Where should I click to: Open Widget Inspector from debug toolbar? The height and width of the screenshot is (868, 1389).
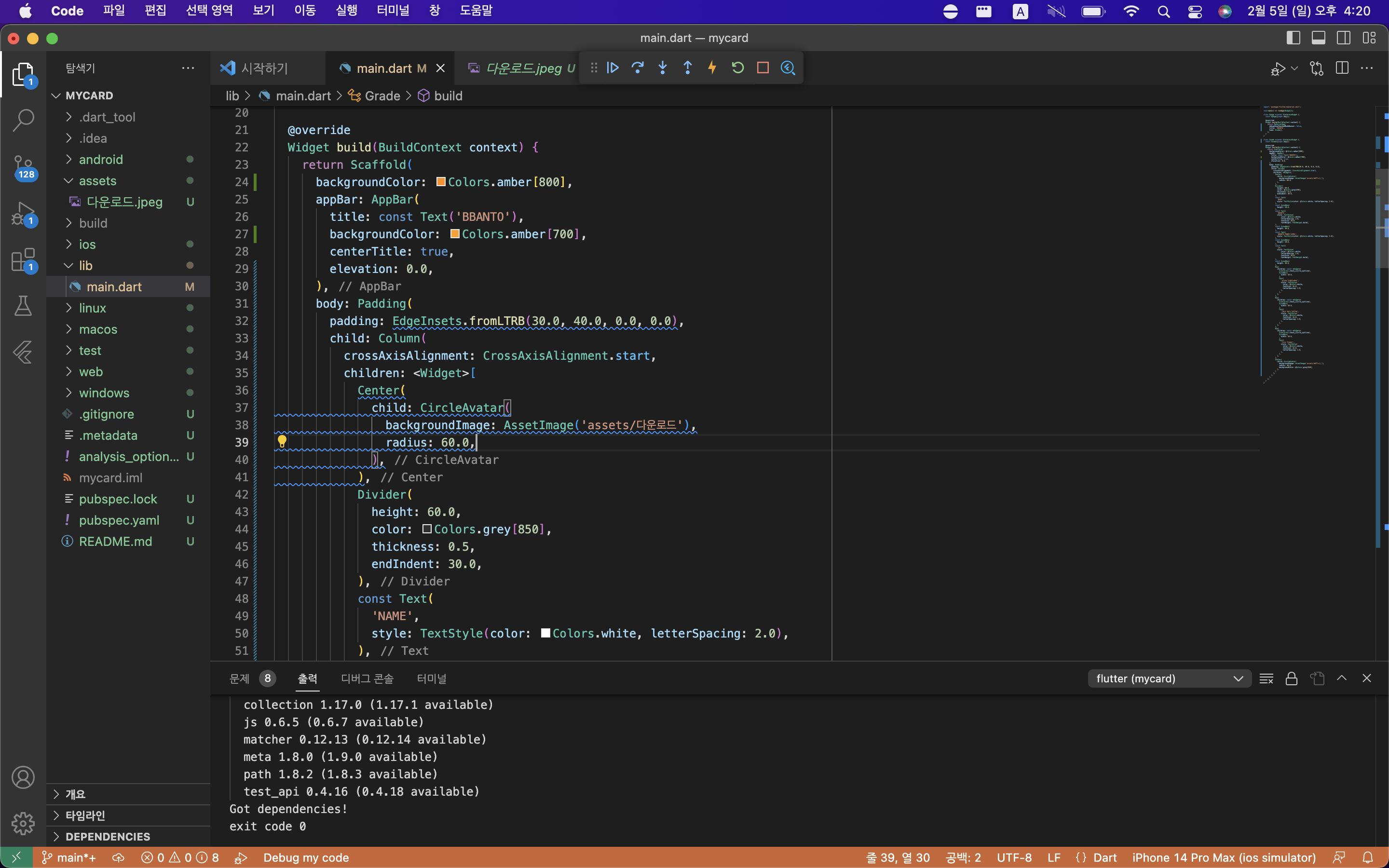click(x=788, y=68)
